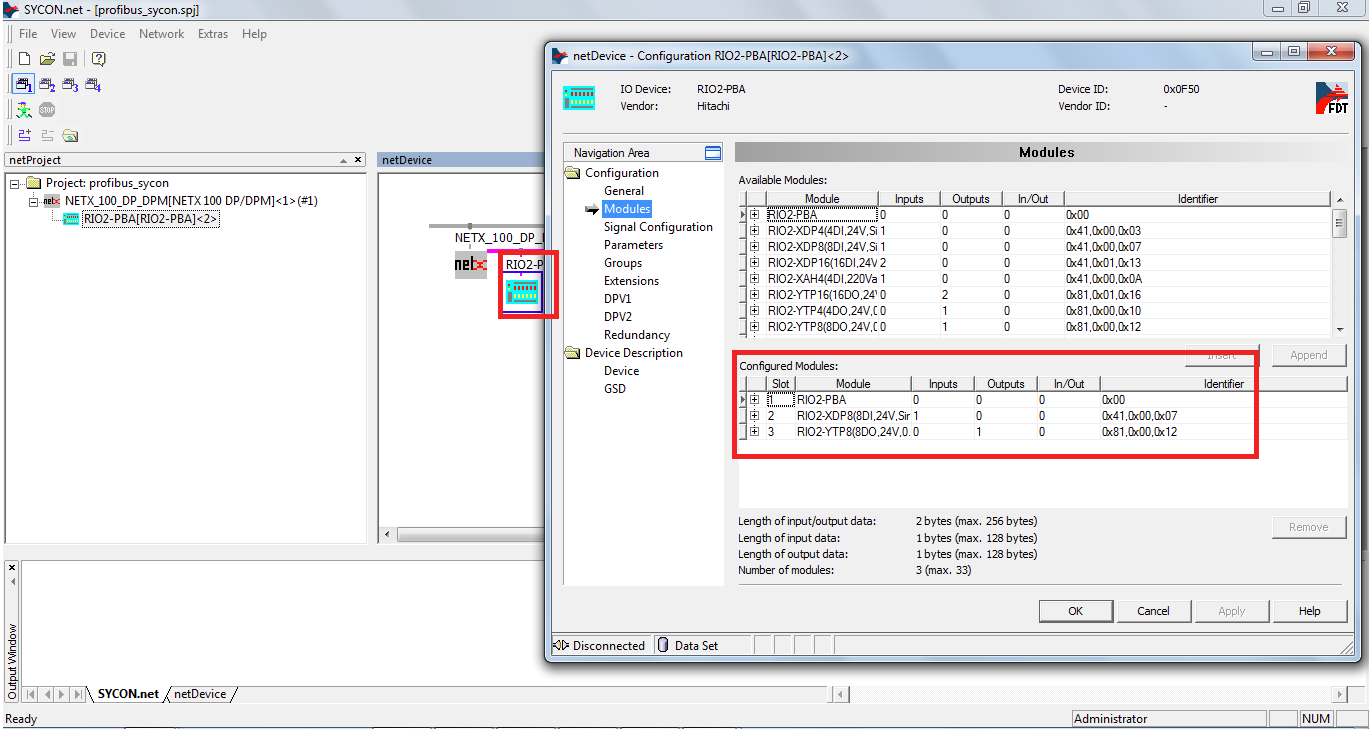This screenshot has height=729, width=1370.
Task: Select Signal Configuration in navigation area
Action: [x=658, y=227]
